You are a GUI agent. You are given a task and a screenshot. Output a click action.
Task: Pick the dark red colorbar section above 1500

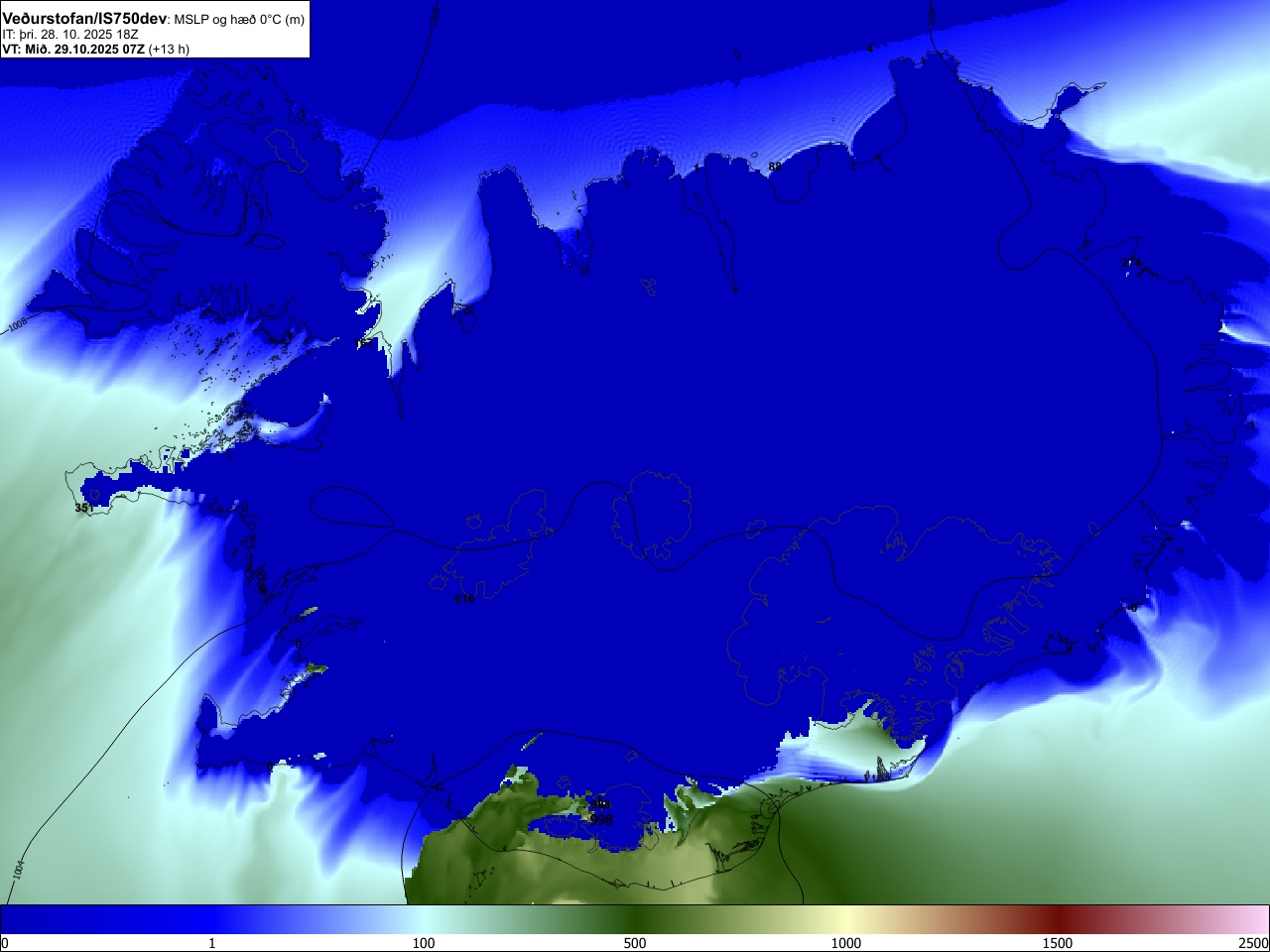1058,919
